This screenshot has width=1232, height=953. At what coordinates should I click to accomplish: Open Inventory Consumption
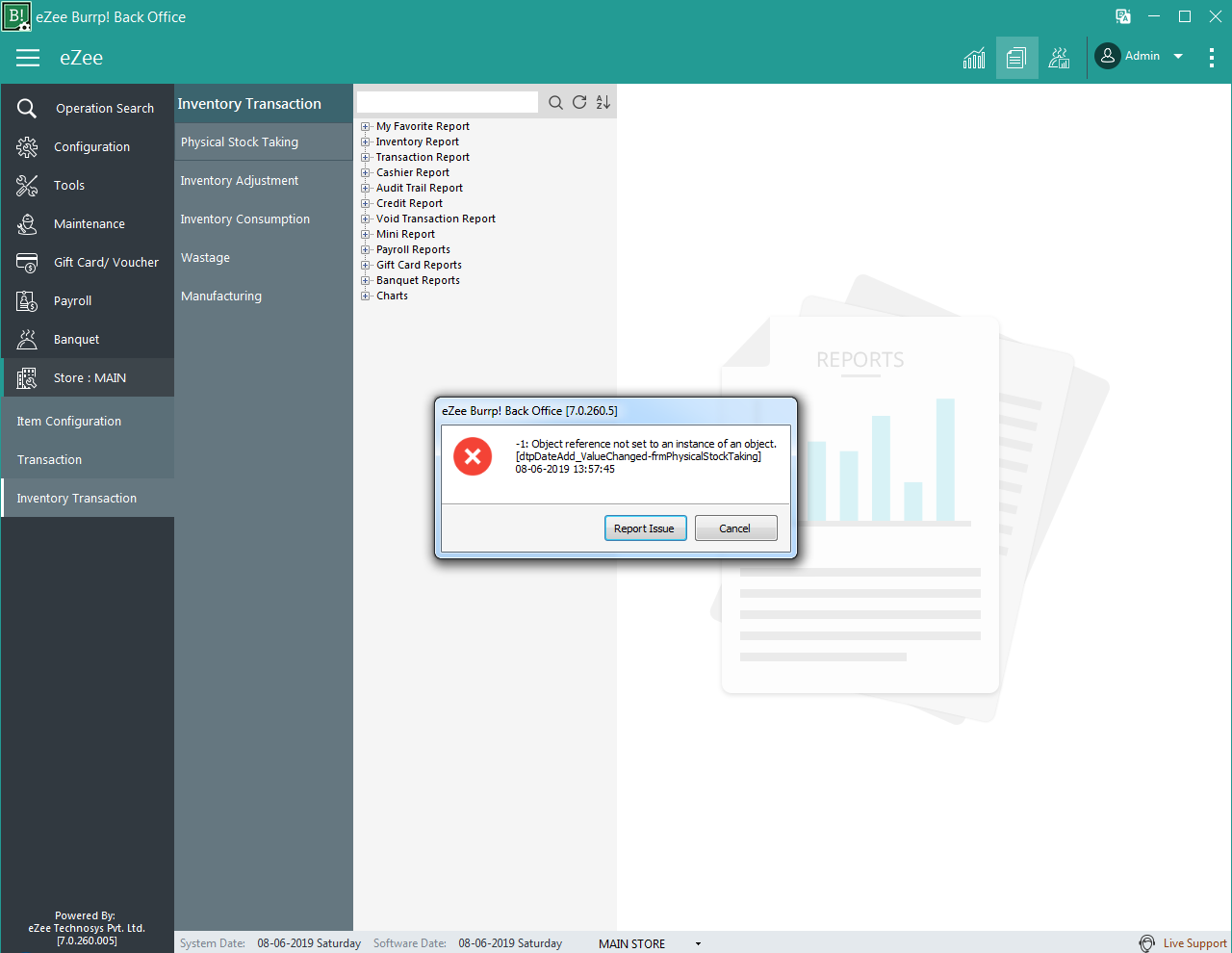264,219
